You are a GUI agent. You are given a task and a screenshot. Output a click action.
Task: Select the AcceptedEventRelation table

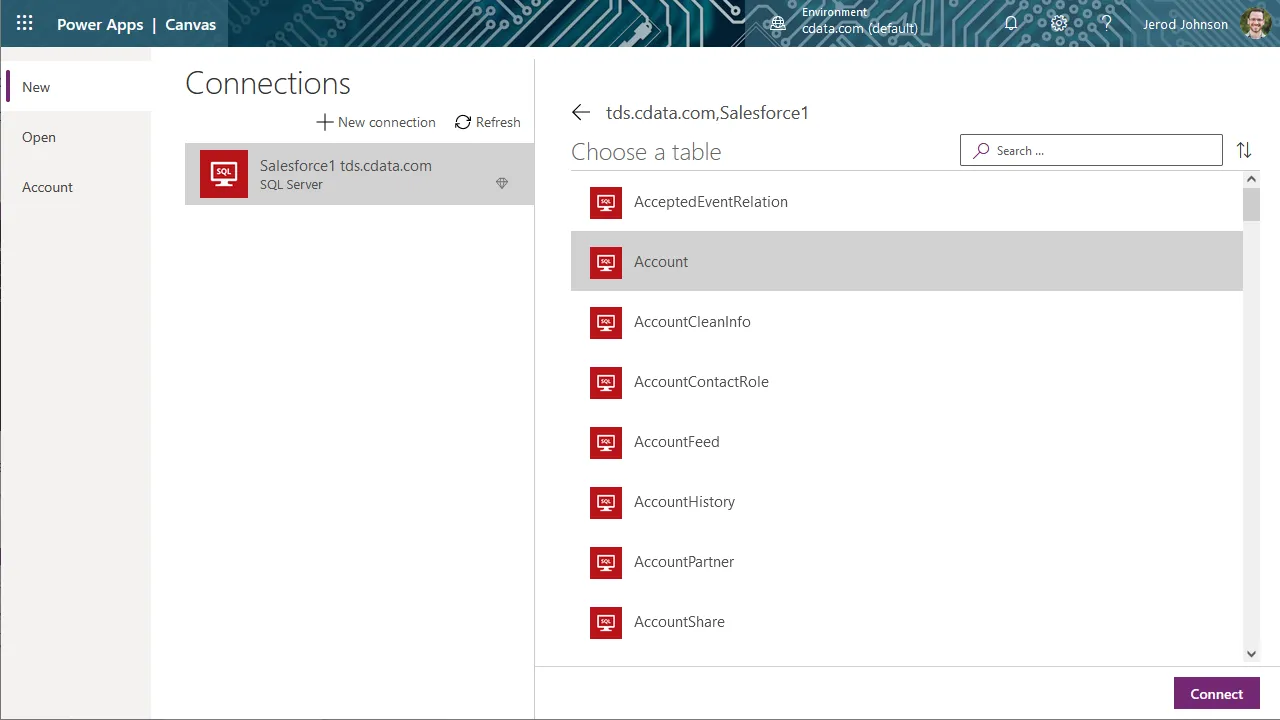coord(711,201)
